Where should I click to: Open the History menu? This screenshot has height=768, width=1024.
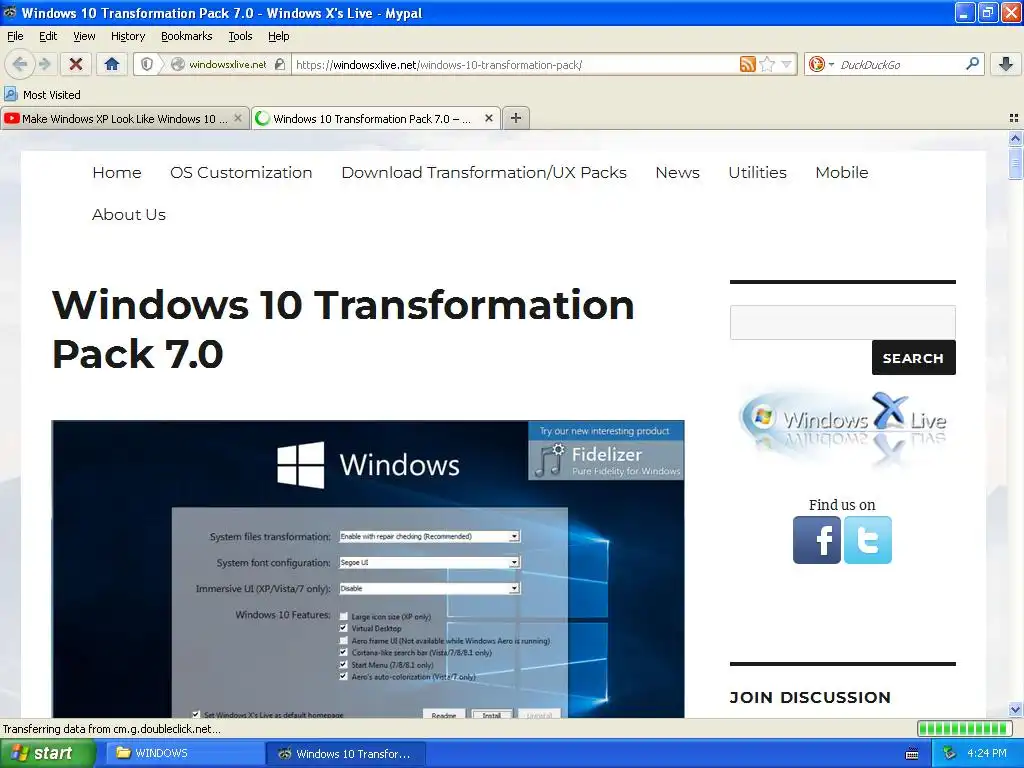pyautogui.click(x=128, y=36)
